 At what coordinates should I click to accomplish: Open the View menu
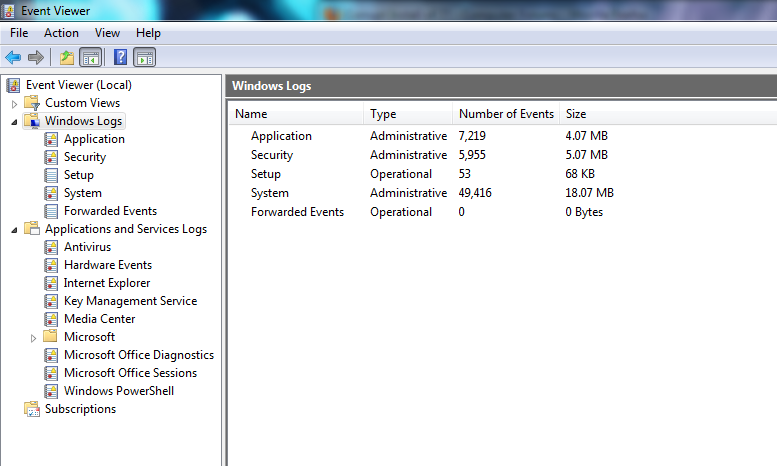(107, 33)
